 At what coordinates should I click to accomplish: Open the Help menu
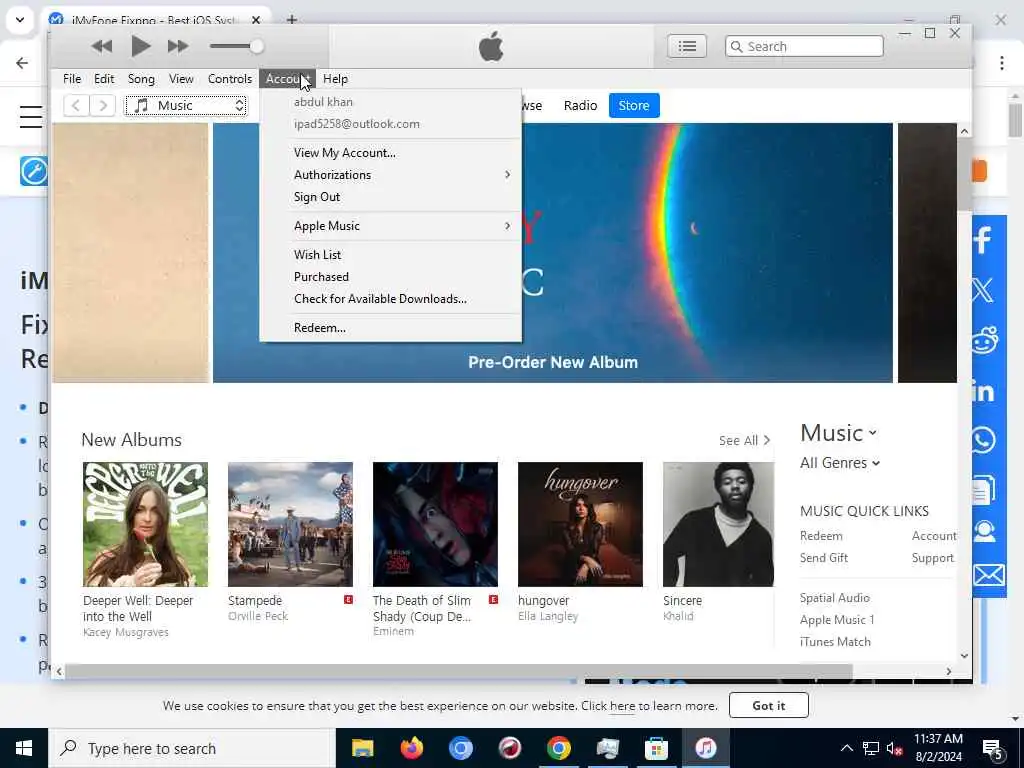click(x=335, y=78)
